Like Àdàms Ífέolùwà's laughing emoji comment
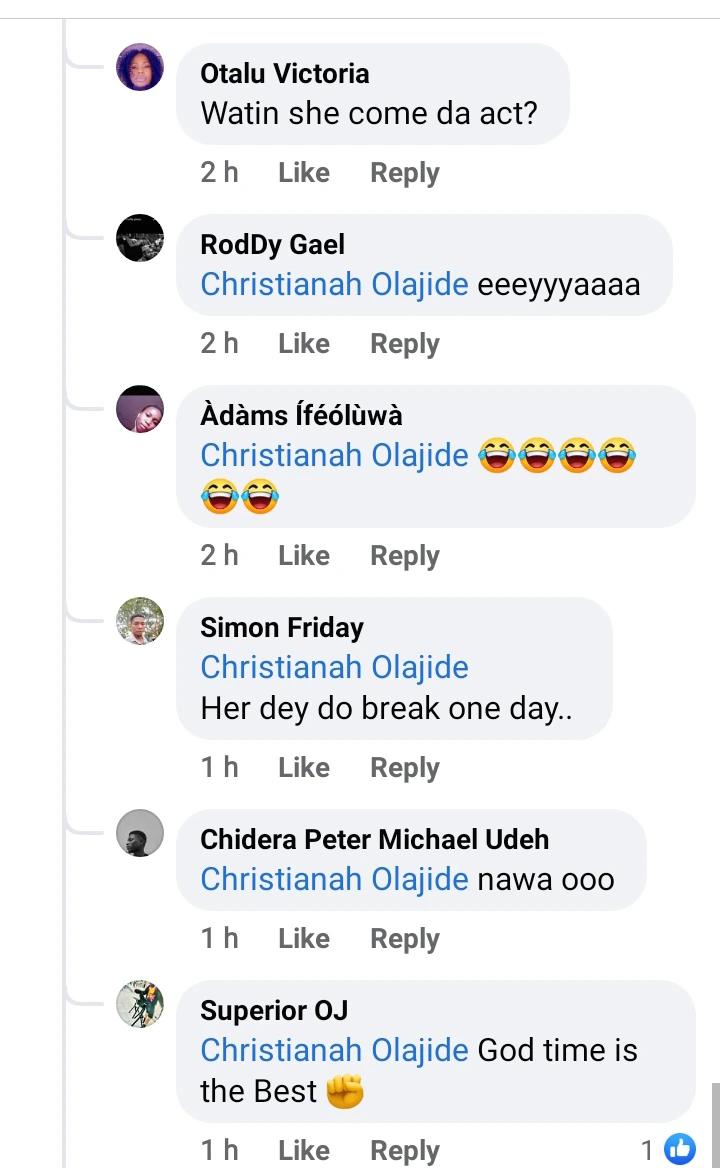 (303, 556)
